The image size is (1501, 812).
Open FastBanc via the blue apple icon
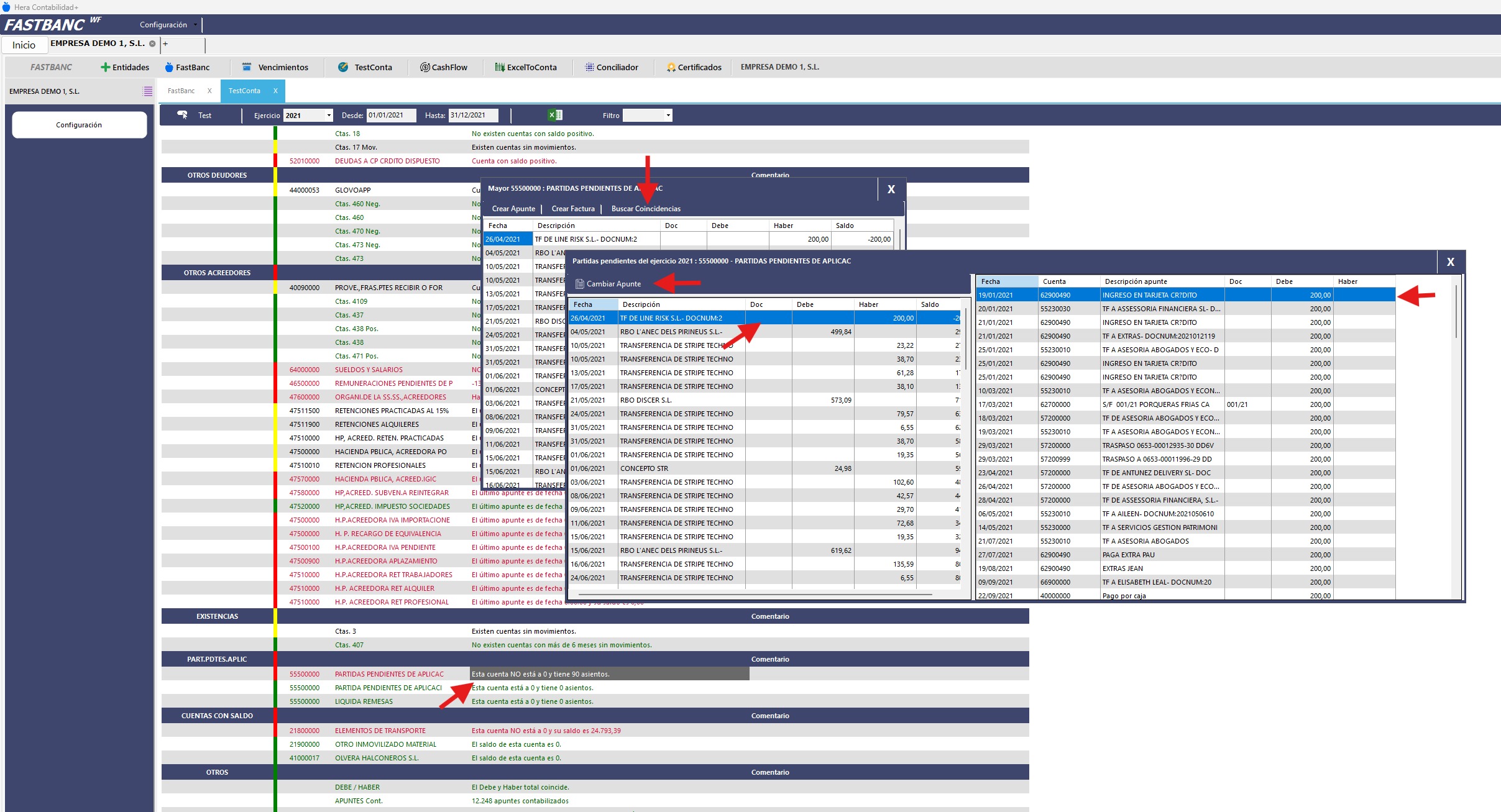coord(168,67)
